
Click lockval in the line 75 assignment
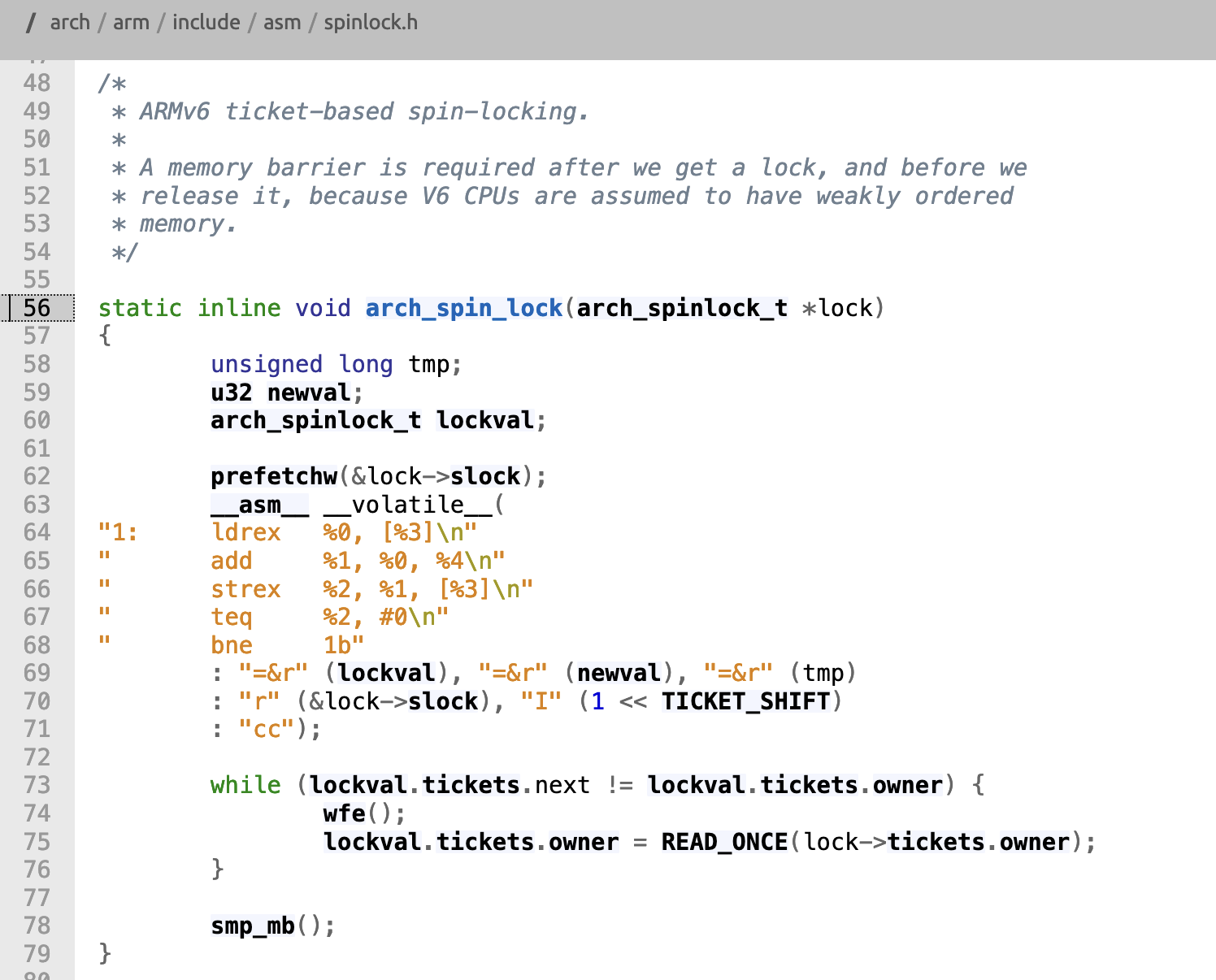[x=372, y=842]
